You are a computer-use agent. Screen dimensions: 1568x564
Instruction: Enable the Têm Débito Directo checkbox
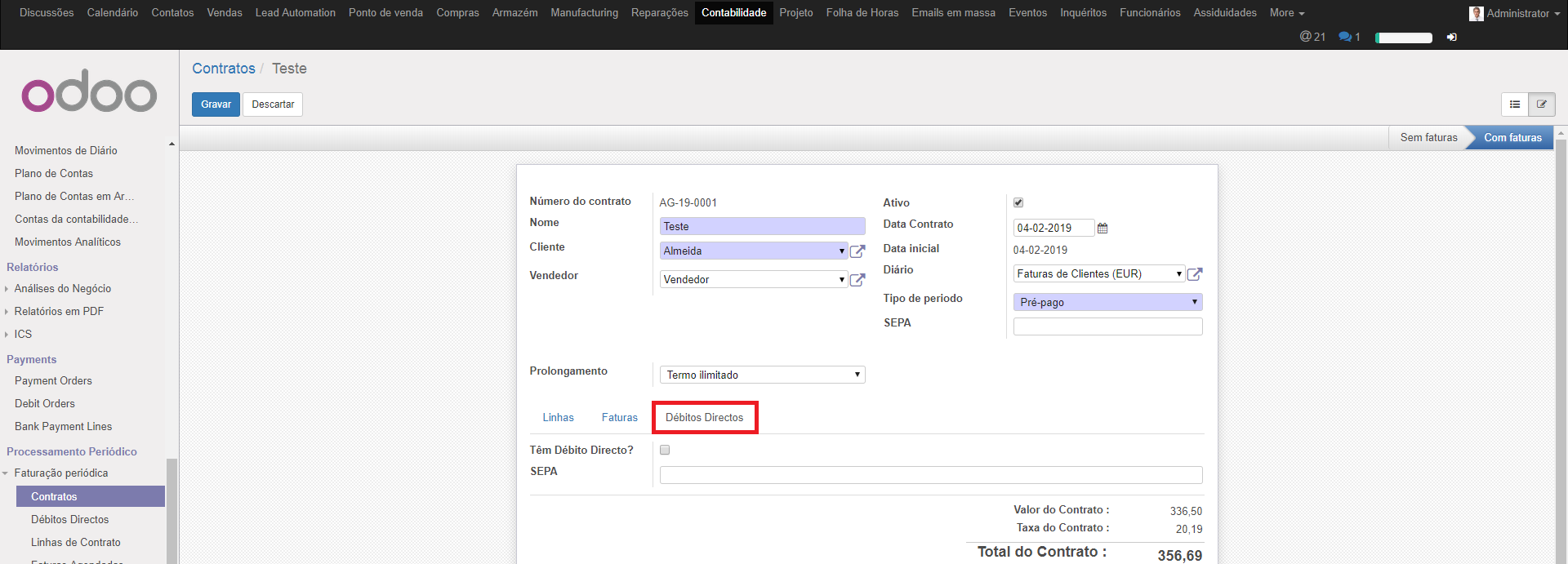[665, 450]
